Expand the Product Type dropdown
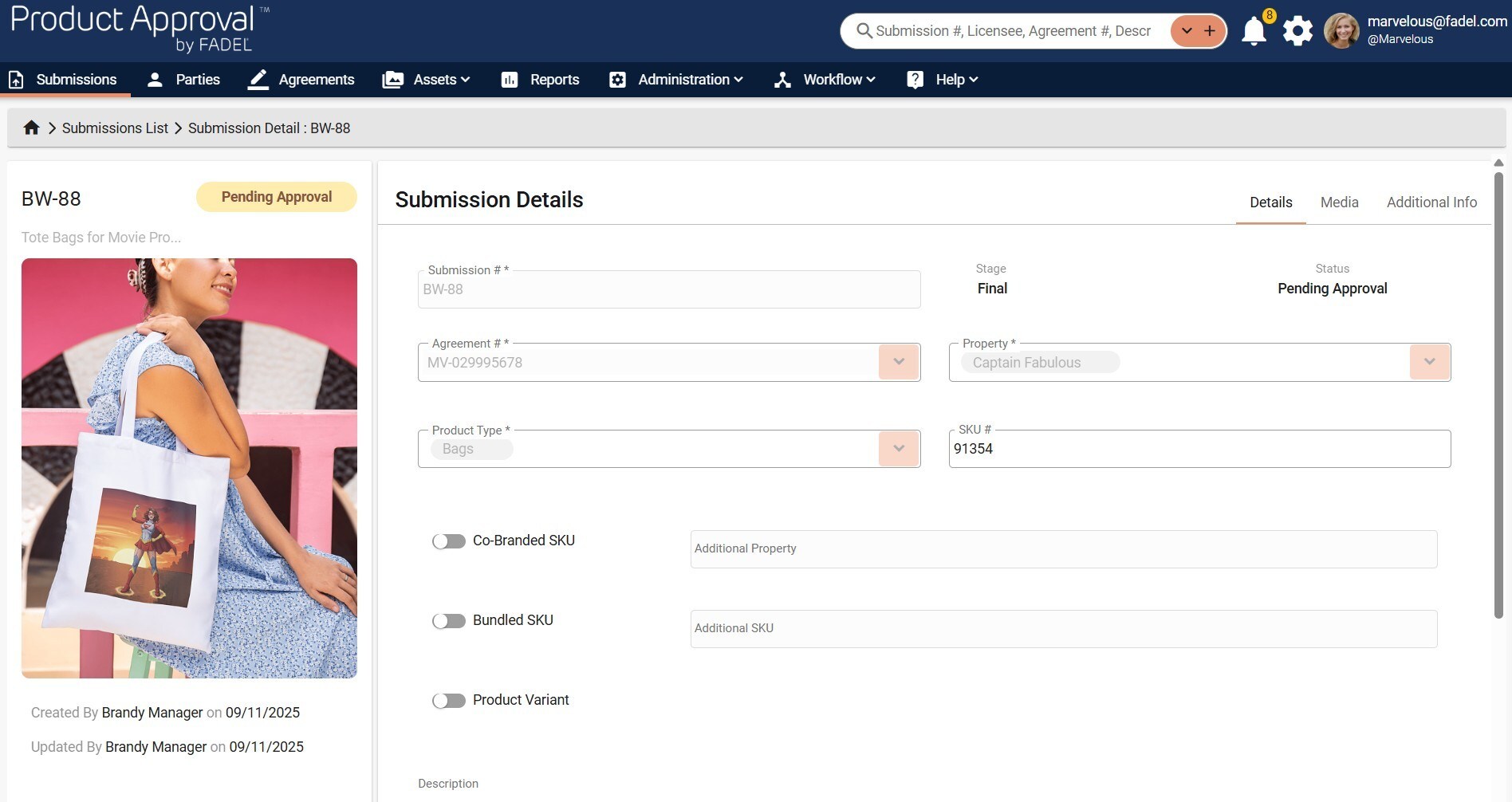This screenshot has height=802, width=1512. pyautogui.click(x=899, y=449)
